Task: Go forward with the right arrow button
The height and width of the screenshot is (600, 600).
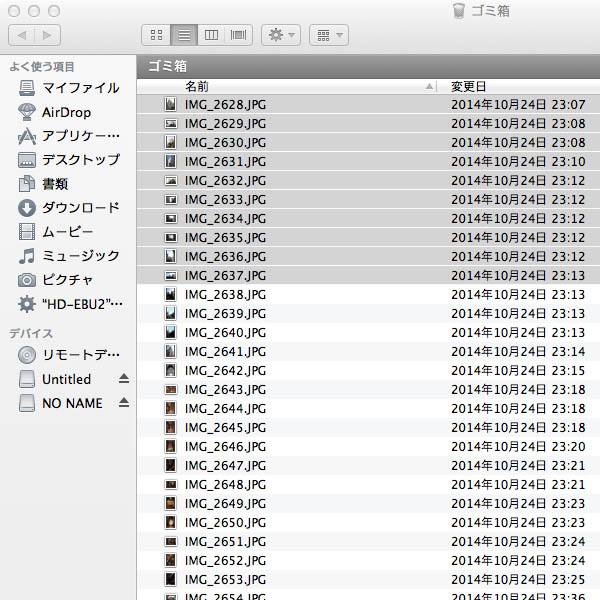Action: 48,35
